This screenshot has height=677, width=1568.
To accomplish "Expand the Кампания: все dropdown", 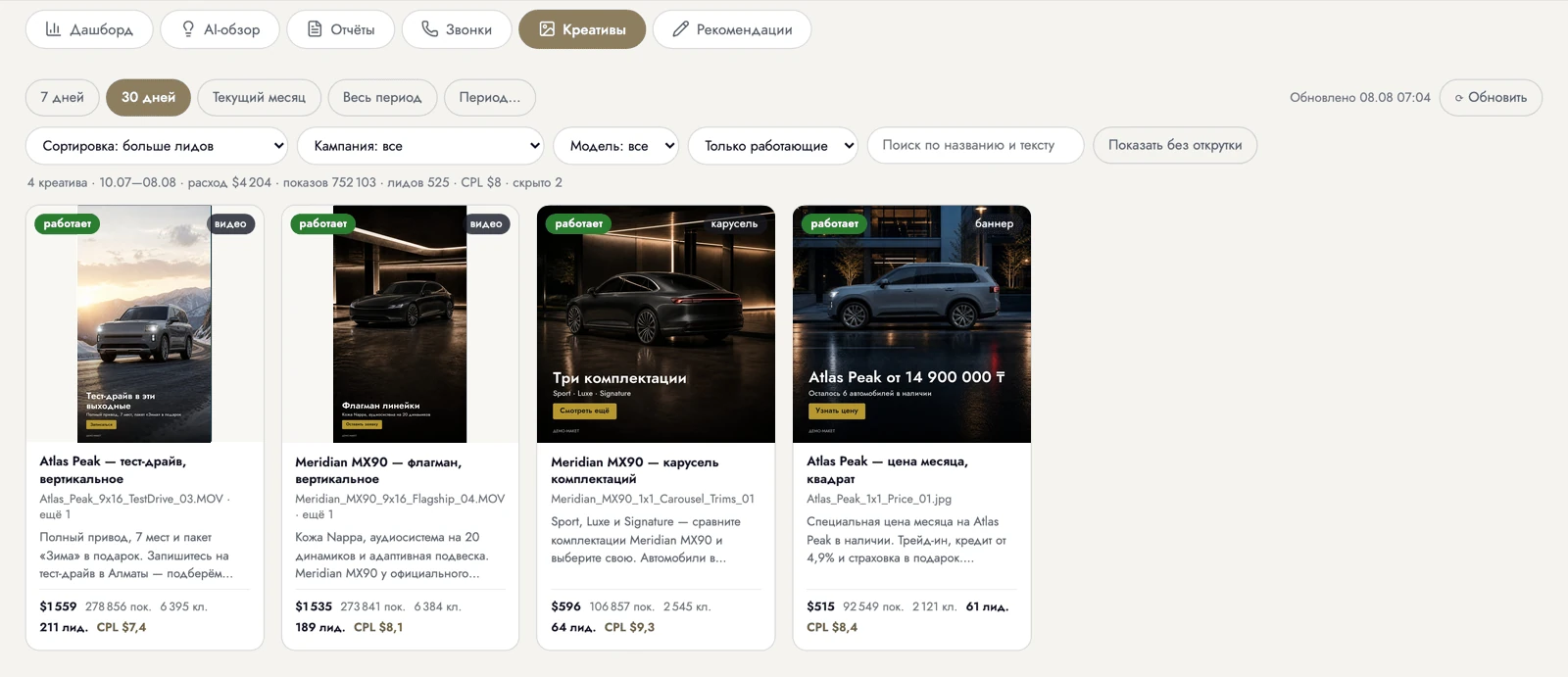I will [420, 145].
